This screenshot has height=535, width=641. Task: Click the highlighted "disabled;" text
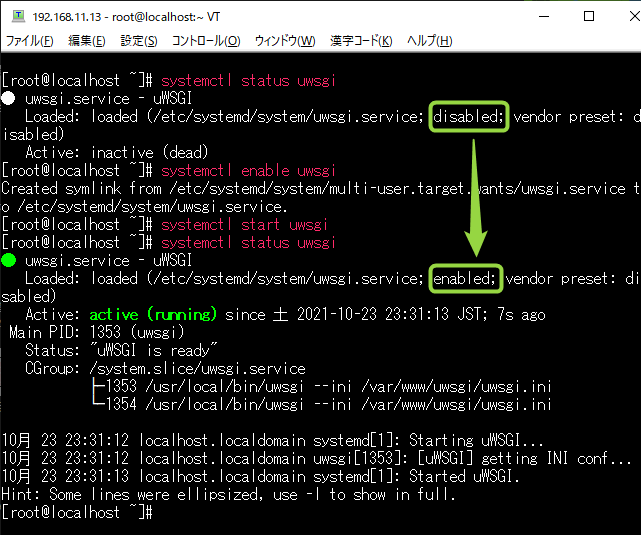(x=469, y=117)
